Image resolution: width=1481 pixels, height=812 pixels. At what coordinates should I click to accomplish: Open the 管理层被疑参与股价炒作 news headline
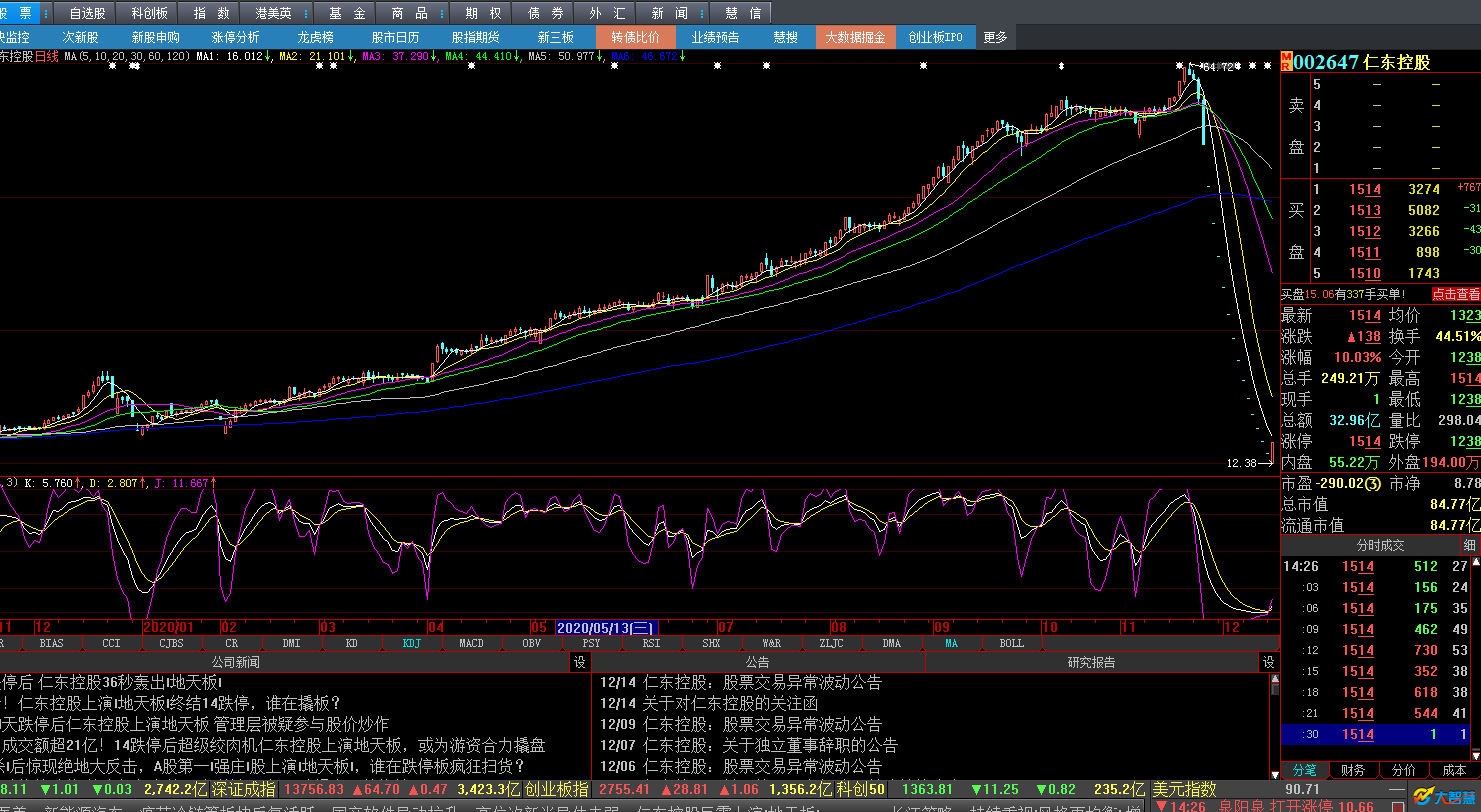tap(301, 724)
